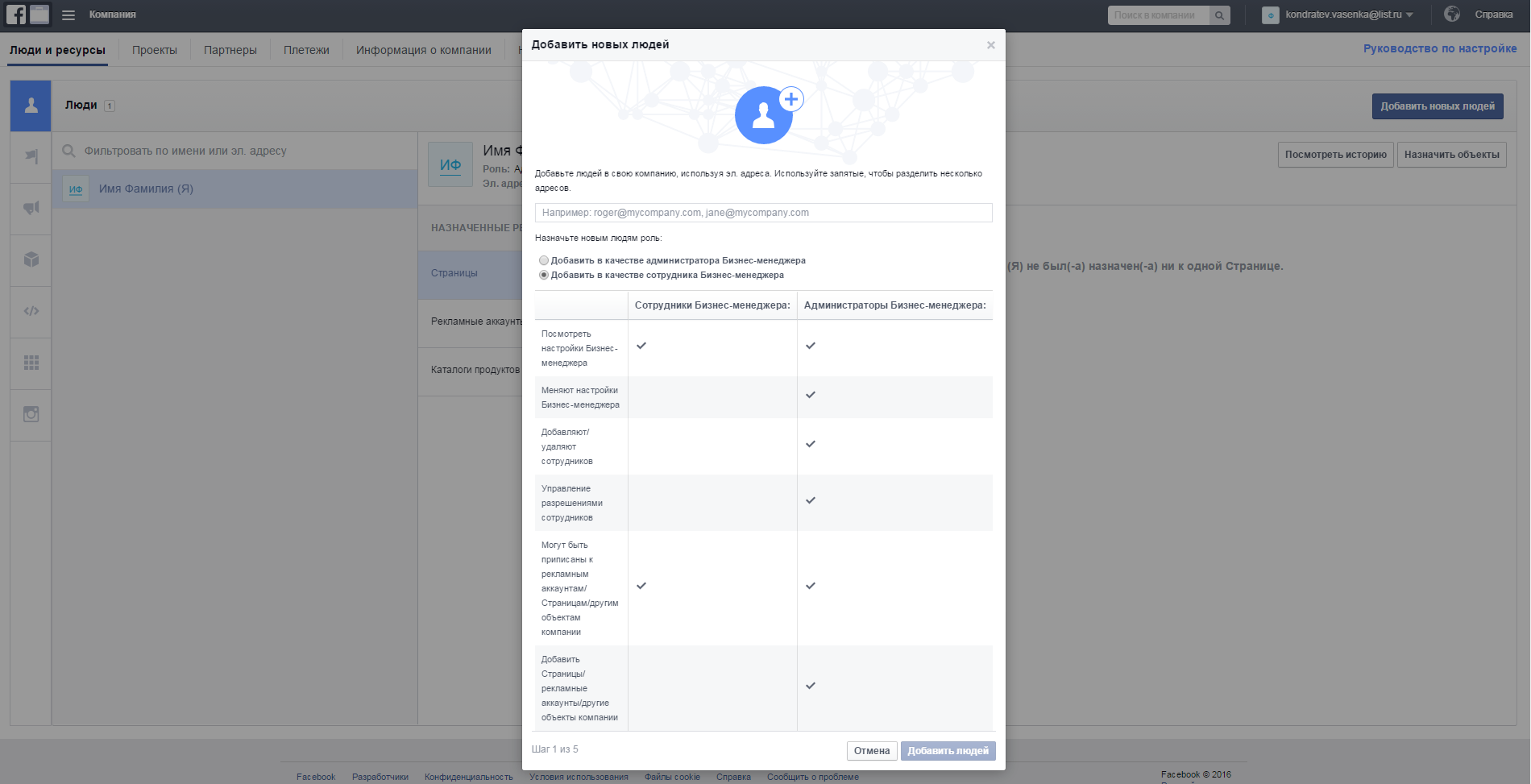Close the Добавить новых людей dialog
The image size is (1531, 784).
(991, 45)
